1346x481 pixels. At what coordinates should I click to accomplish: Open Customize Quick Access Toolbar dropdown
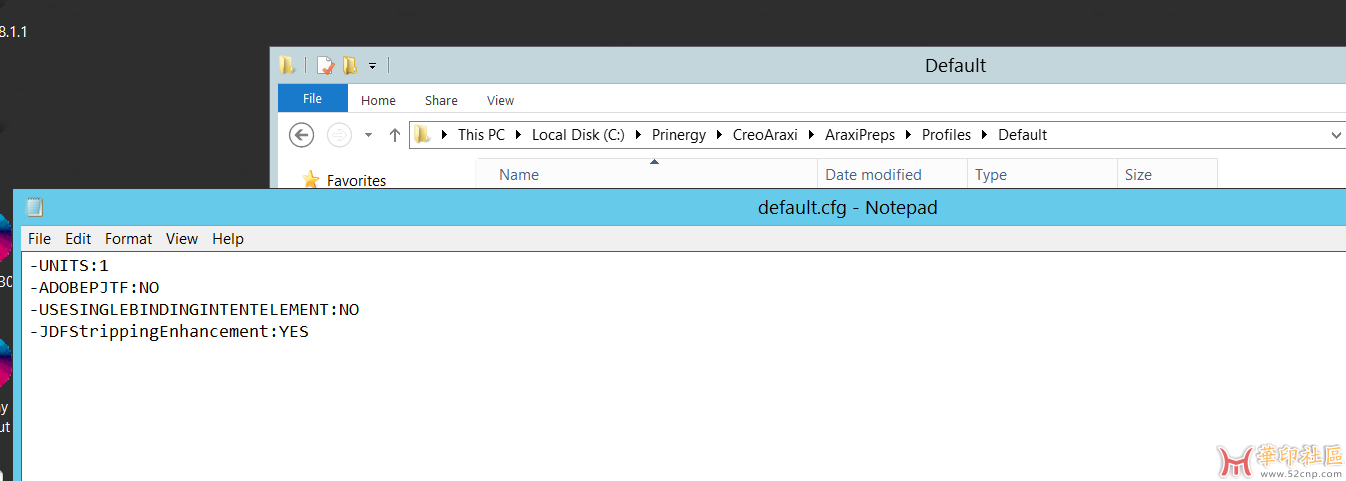coord(372,66)
